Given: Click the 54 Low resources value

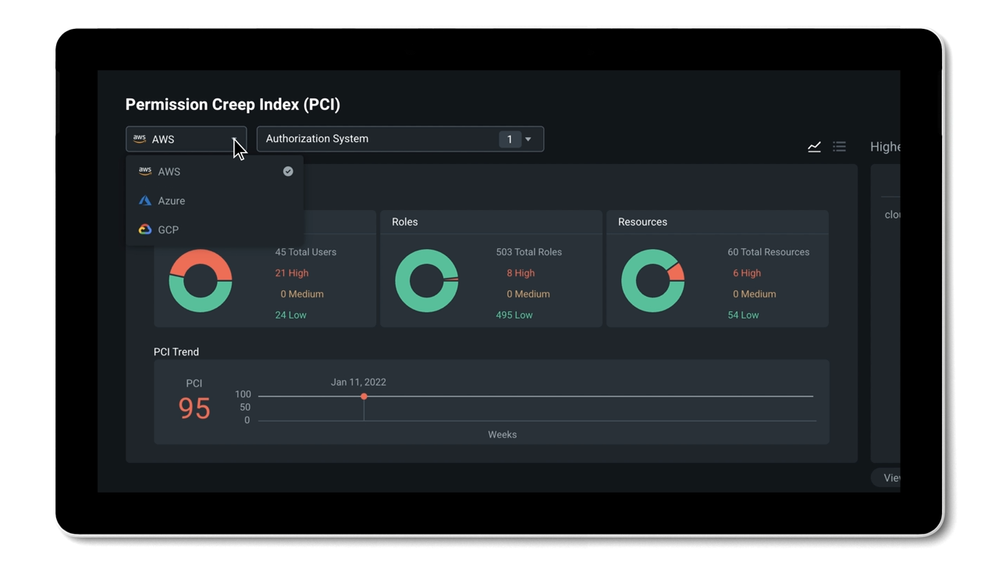Looking at the screenshot, I should pos(744,315).
